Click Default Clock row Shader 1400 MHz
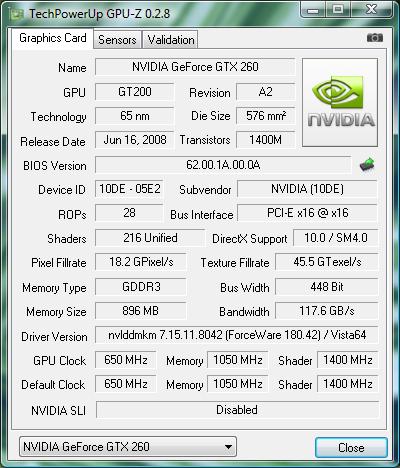This screenshot has height=468, width=400. click(348, 384)
